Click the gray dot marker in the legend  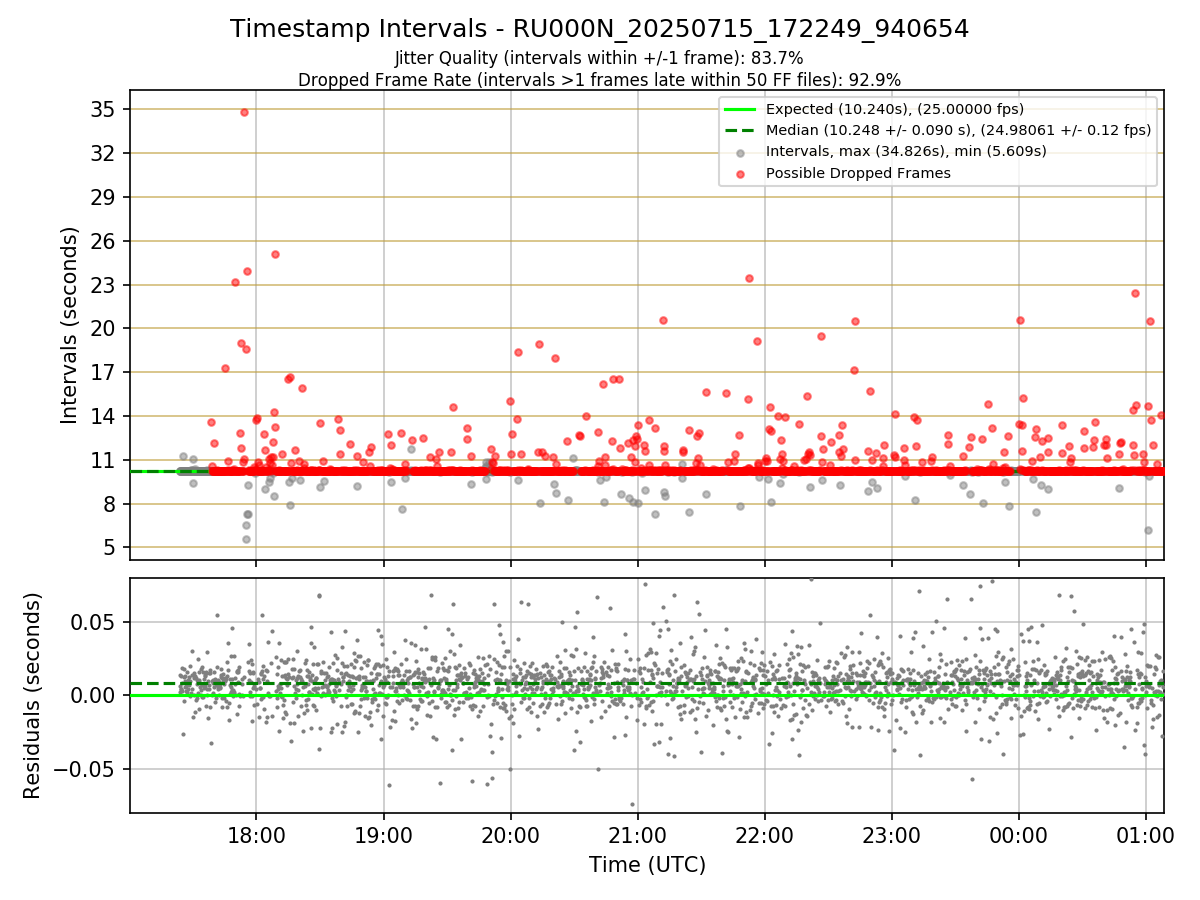tap(741, 153)
